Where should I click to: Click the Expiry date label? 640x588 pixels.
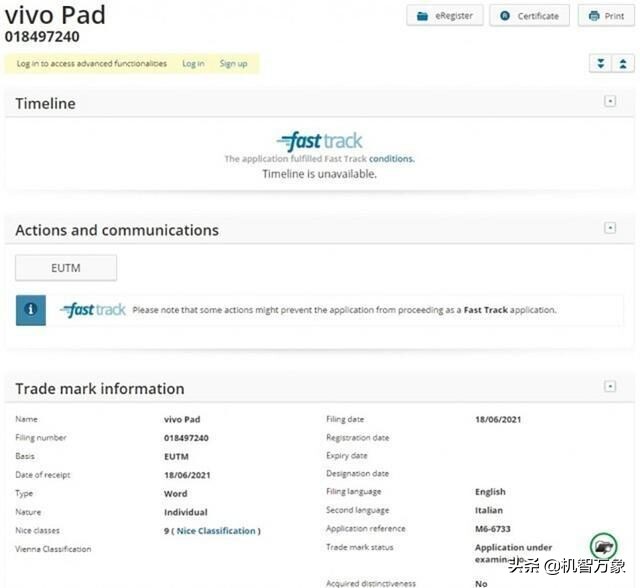point(347,456)
